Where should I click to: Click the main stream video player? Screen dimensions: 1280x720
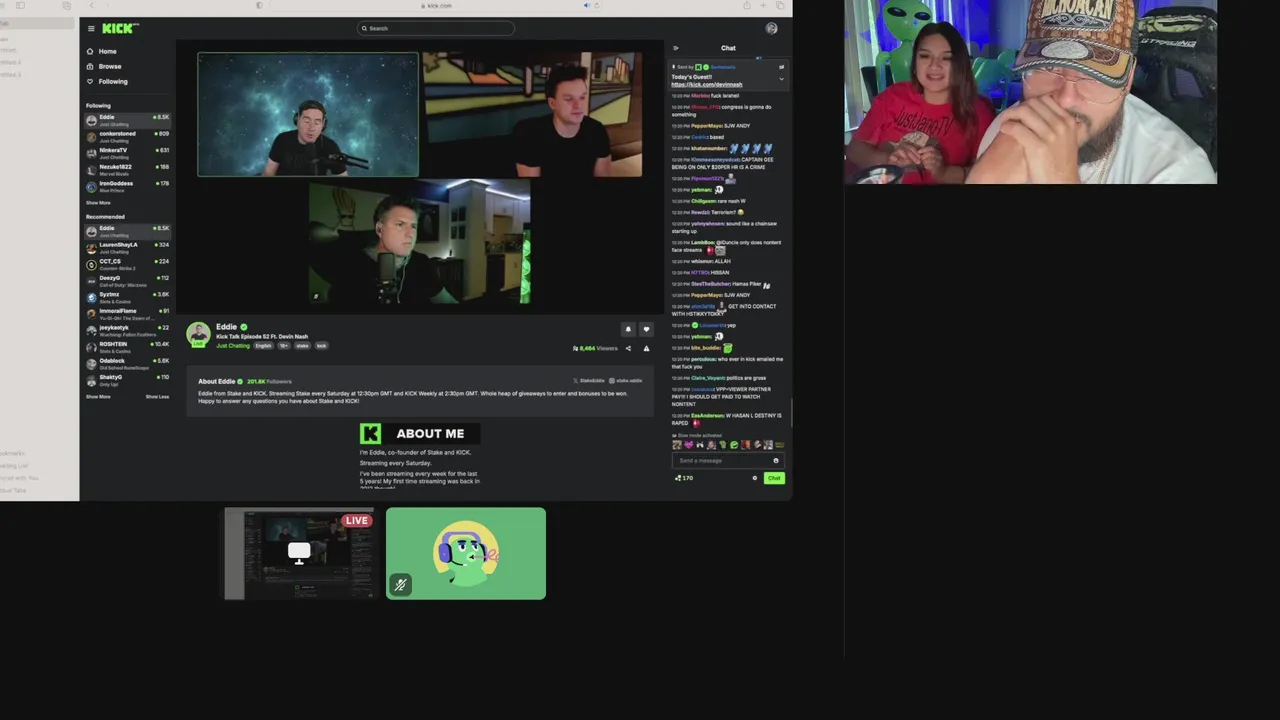[420, 177]
